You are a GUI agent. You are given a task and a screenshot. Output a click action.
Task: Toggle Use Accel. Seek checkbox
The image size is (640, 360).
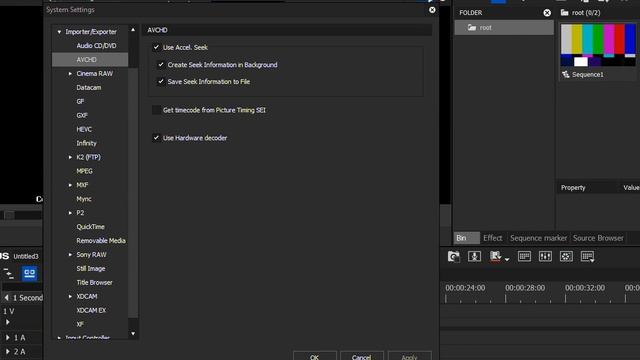[x=156, y=47]
